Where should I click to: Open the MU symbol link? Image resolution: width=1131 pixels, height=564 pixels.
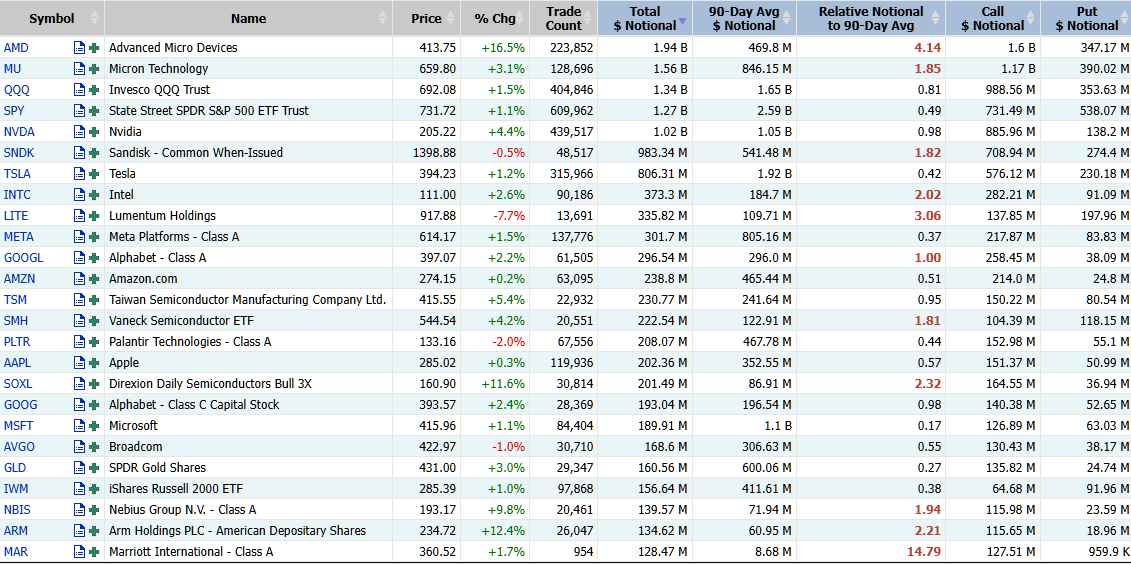(x=14, y=69)
